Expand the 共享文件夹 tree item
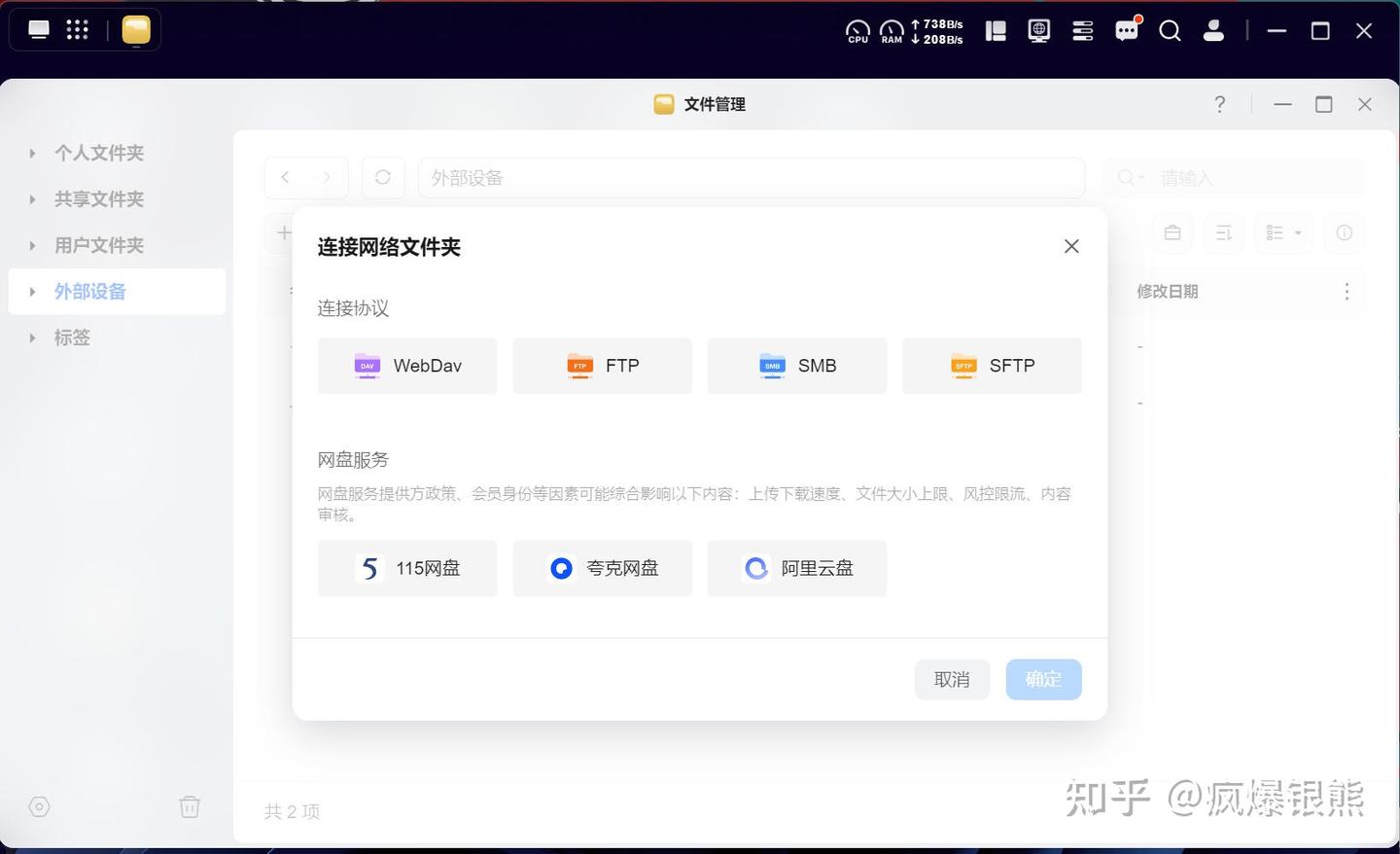Image resolution: width=1400 pixels, height=854 pixels. coord(32,199)
